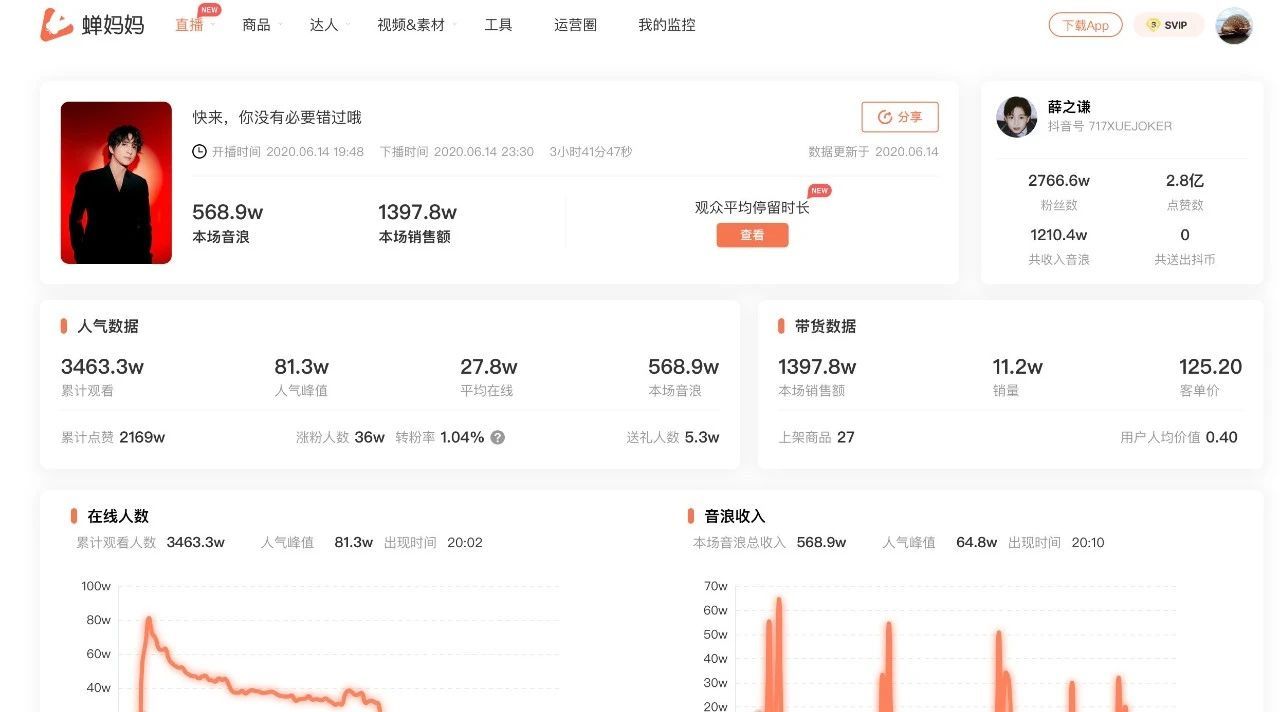Click the 分享 share button
The height and width of the screenshot is (712, 1280).
coord(900,117)
